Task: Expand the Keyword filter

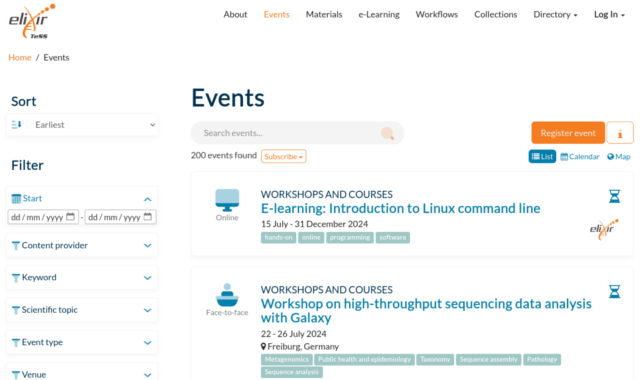Action: point(82,278)
